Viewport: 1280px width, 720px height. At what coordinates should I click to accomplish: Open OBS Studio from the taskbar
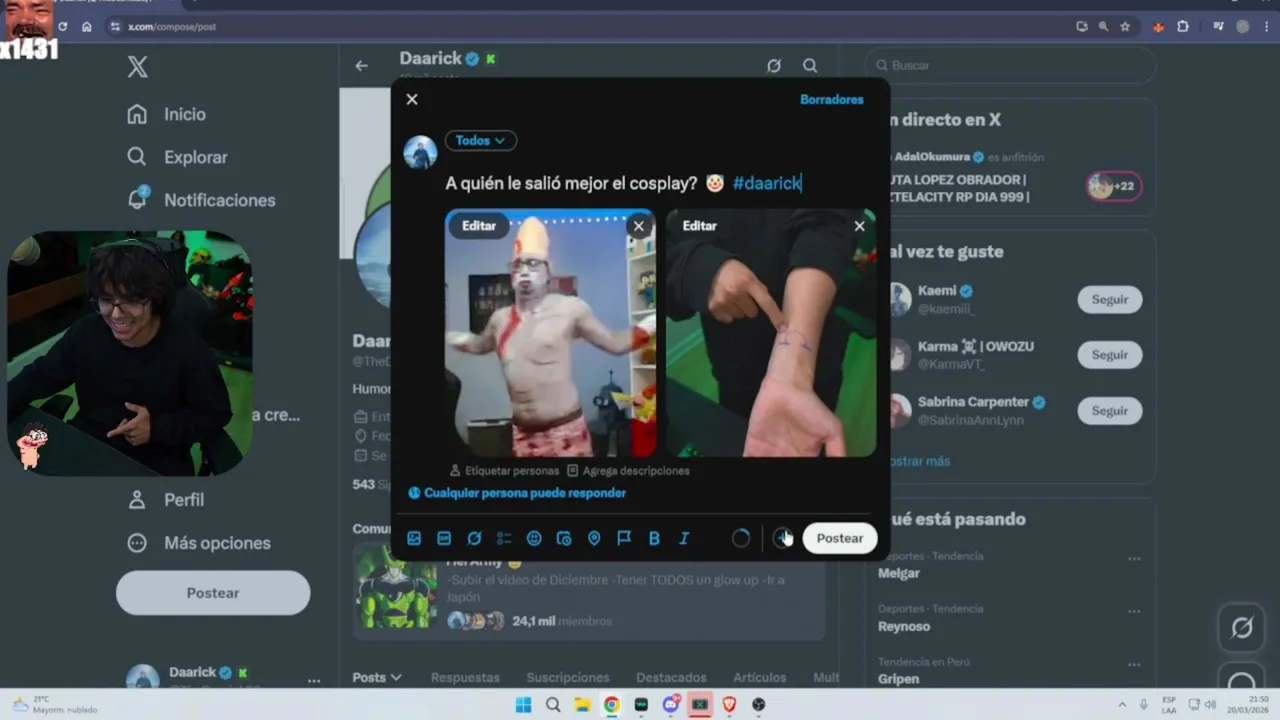[759, 705]
